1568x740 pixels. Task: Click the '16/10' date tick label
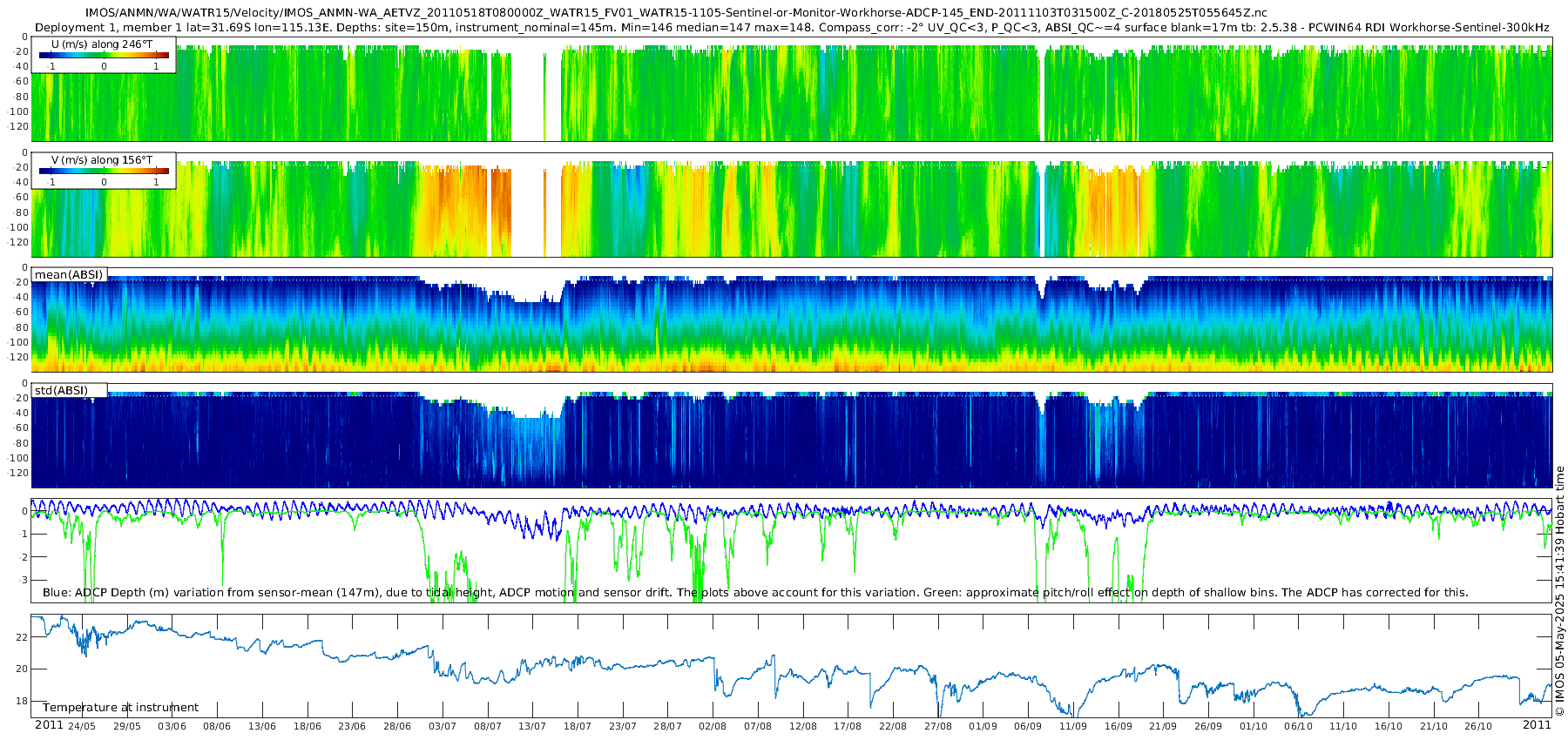point(1389,726)
